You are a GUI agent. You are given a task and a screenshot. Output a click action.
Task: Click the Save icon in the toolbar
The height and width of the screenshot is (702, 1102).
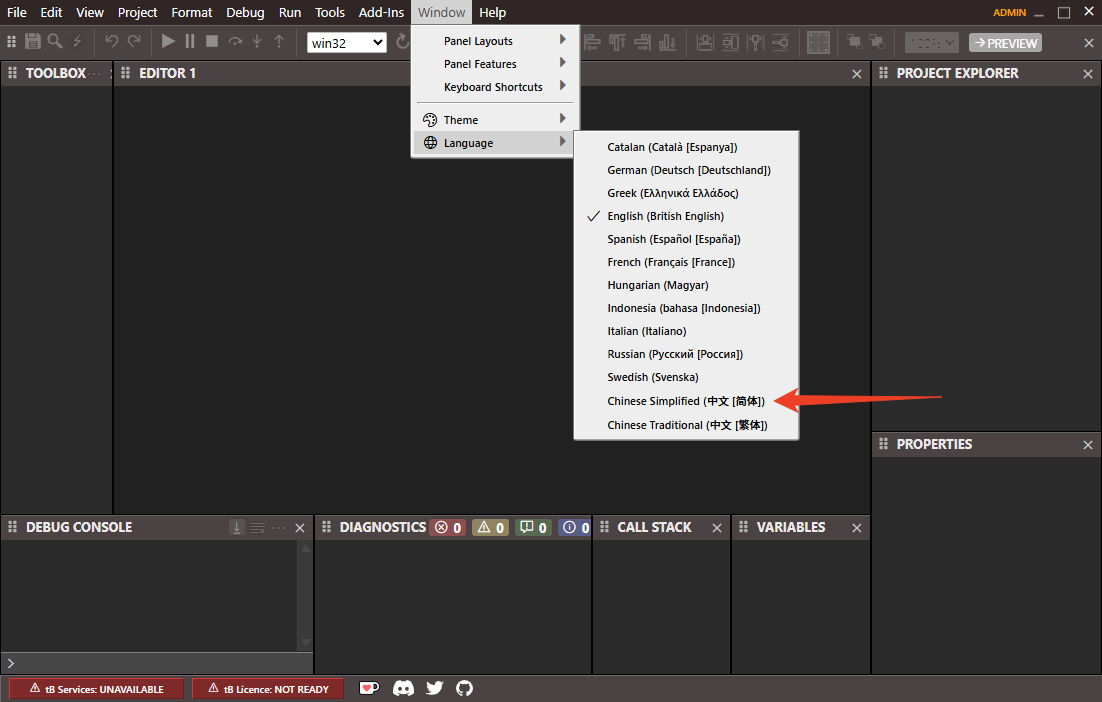[x=33, y=42]
